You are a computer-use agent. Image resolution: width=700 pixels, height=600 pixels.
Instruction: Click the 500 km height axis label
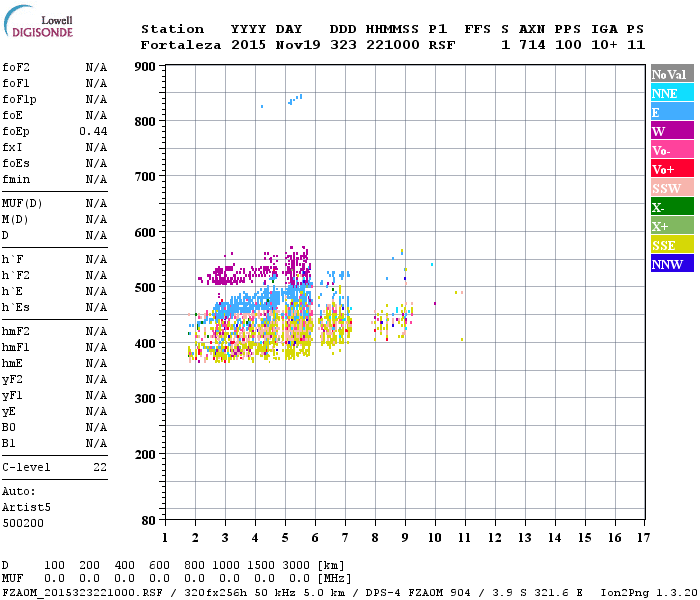[x=145, y=288]
